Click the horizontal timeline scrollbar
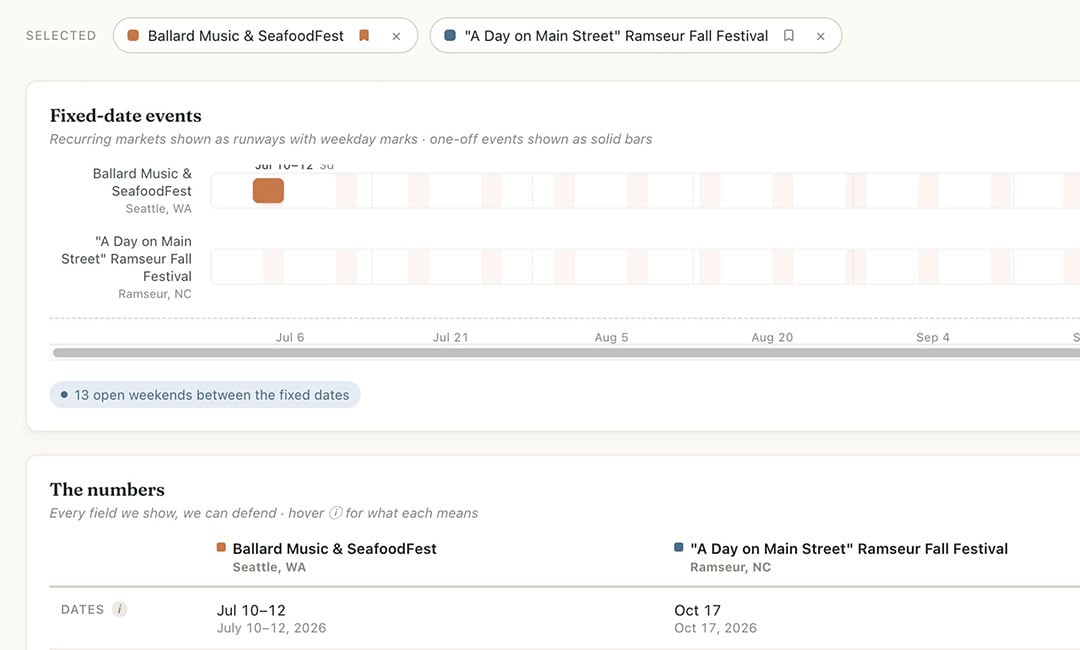 pos(566,353)
